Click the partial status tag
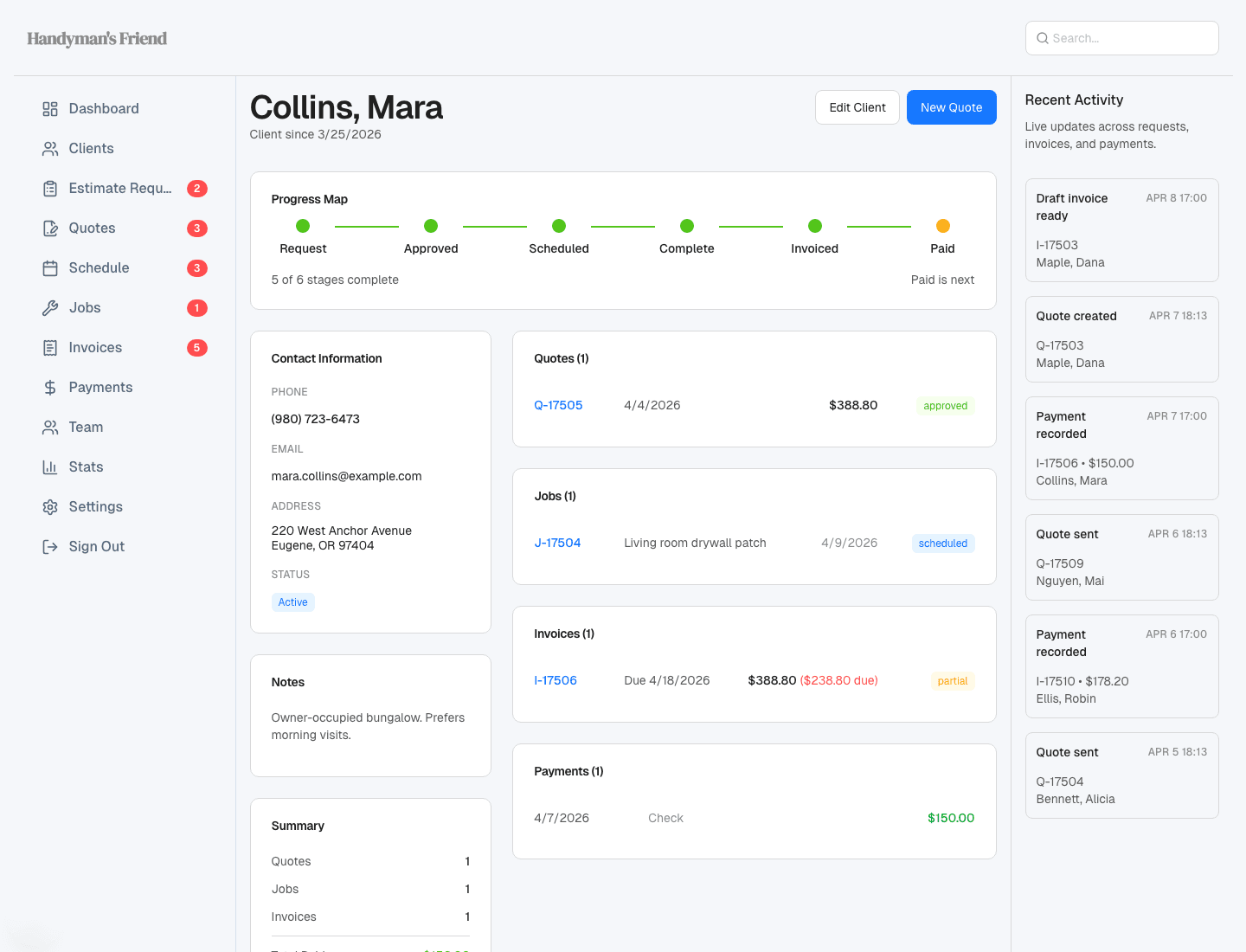Screen dimensions: 1246x952 click(953, 681)
